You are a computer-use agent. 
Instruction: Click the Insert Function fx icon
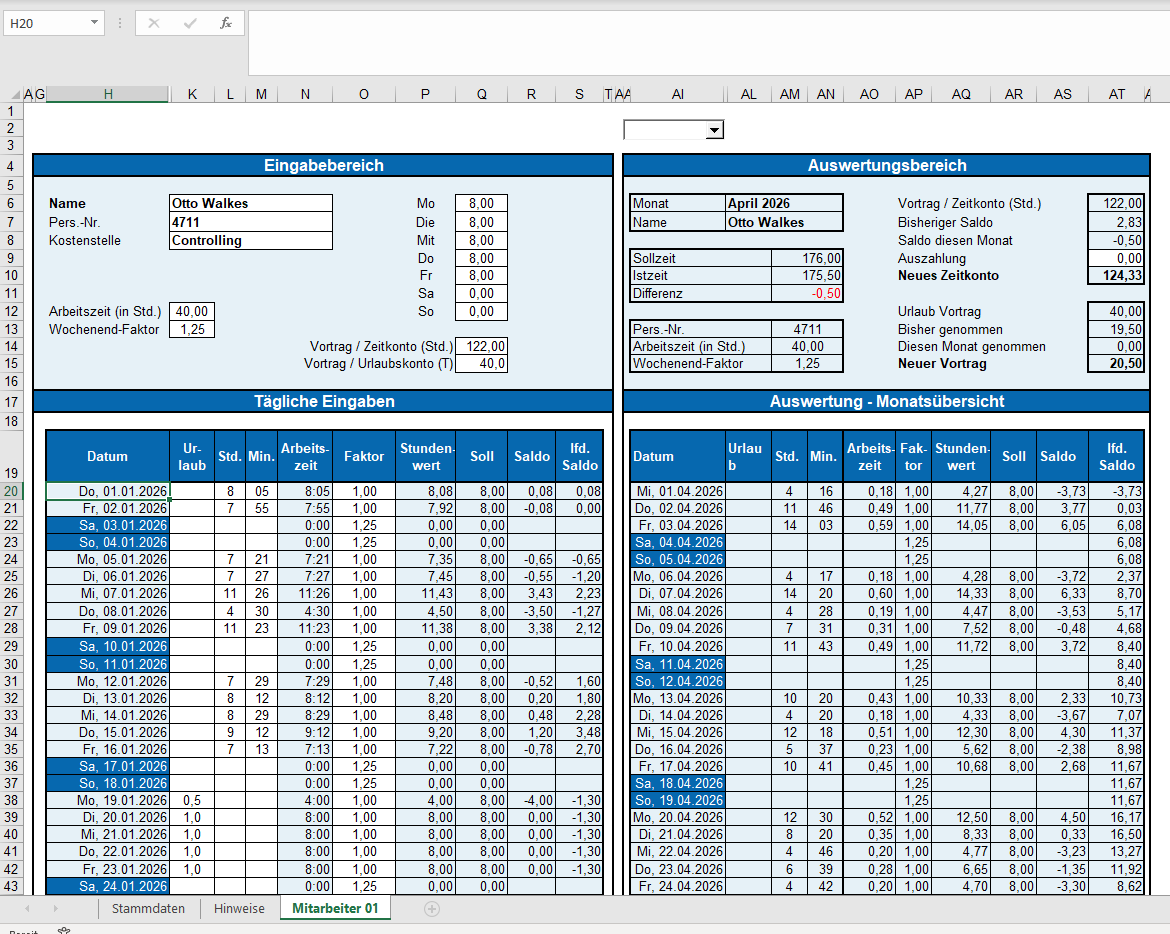click(x=226, y=23)
